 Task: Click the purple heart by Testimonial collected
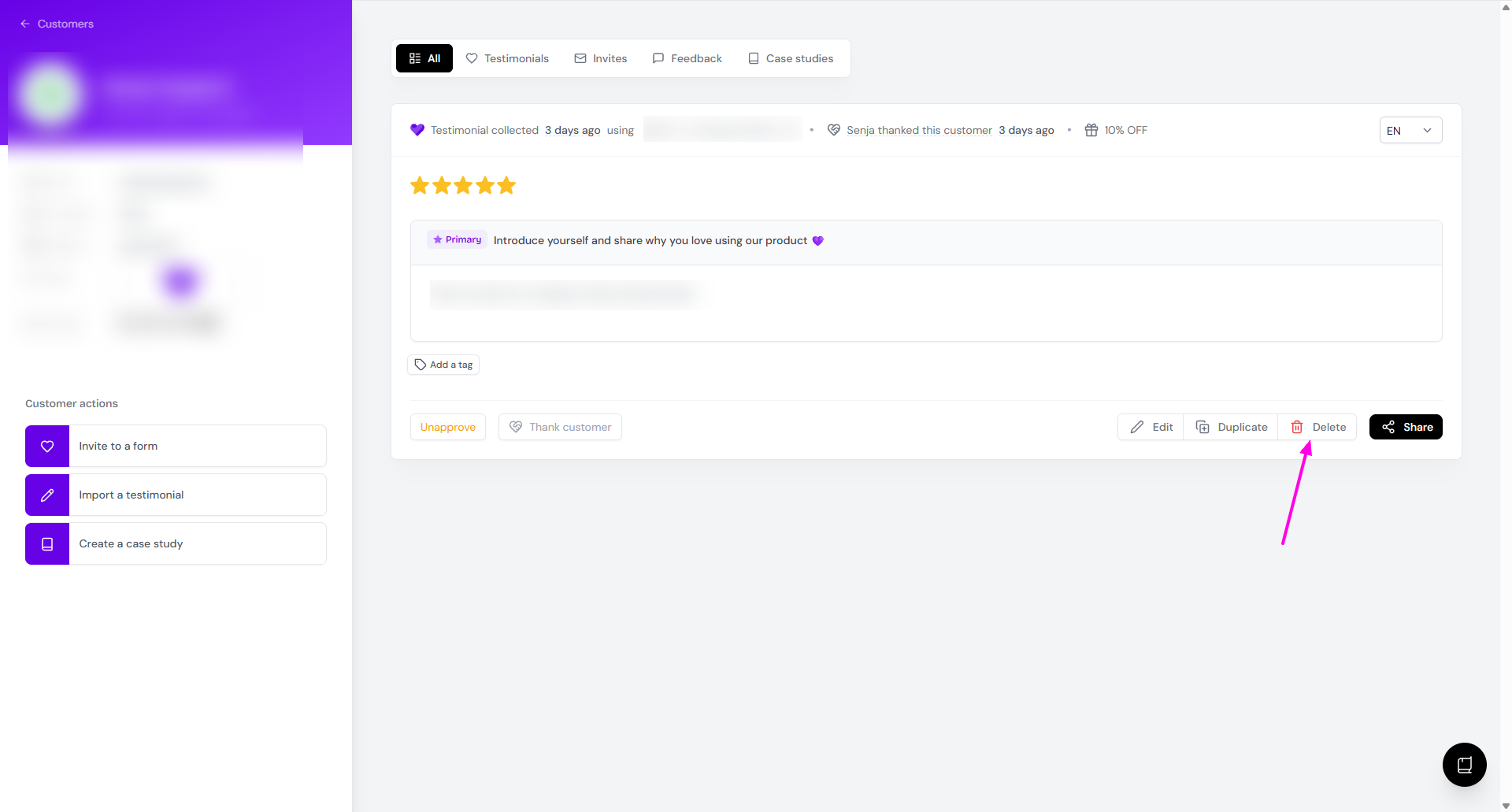(417, 130)
